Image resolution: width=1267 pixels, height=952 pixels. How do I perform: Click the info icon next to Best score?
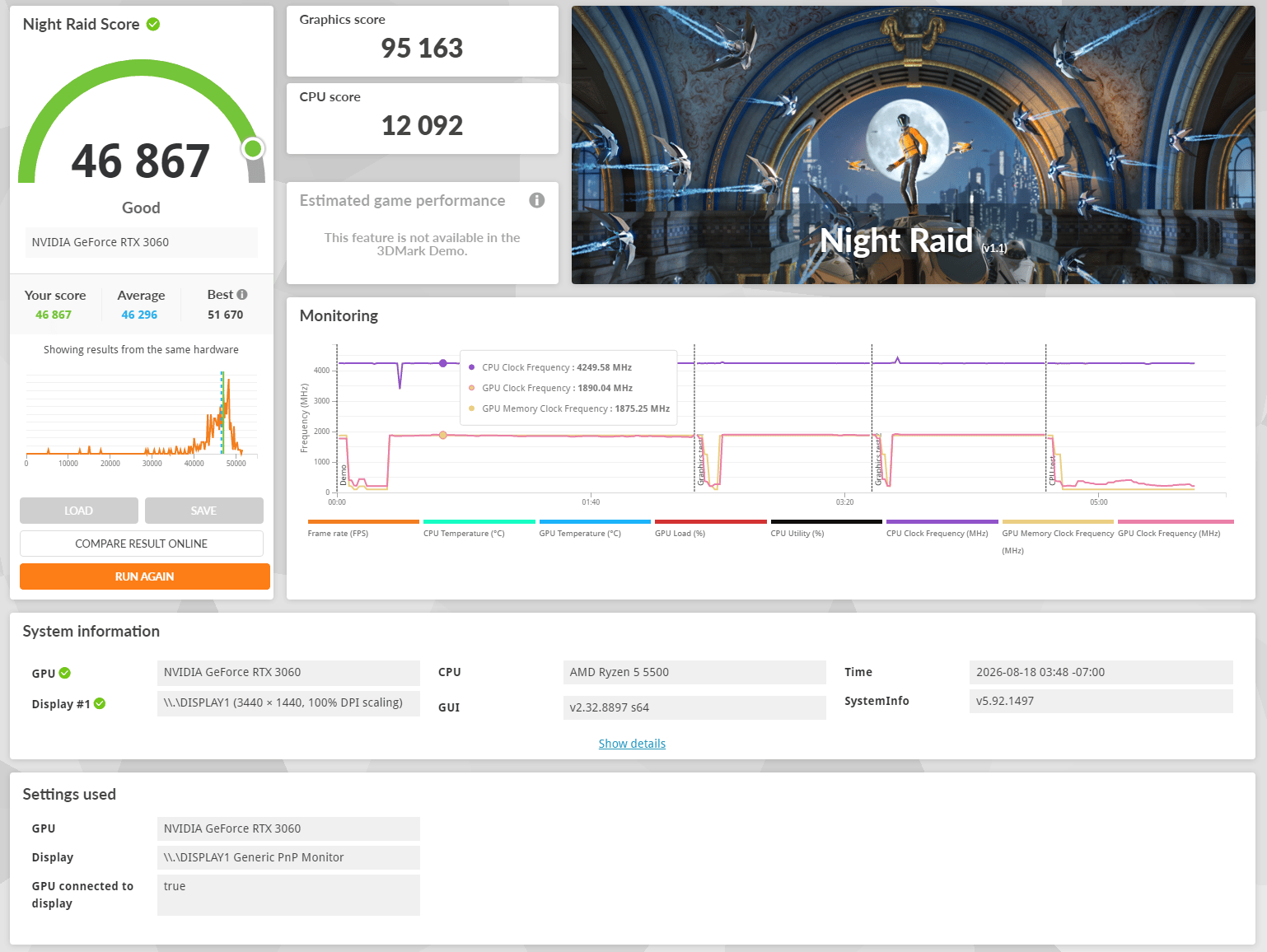pos(242,294)
